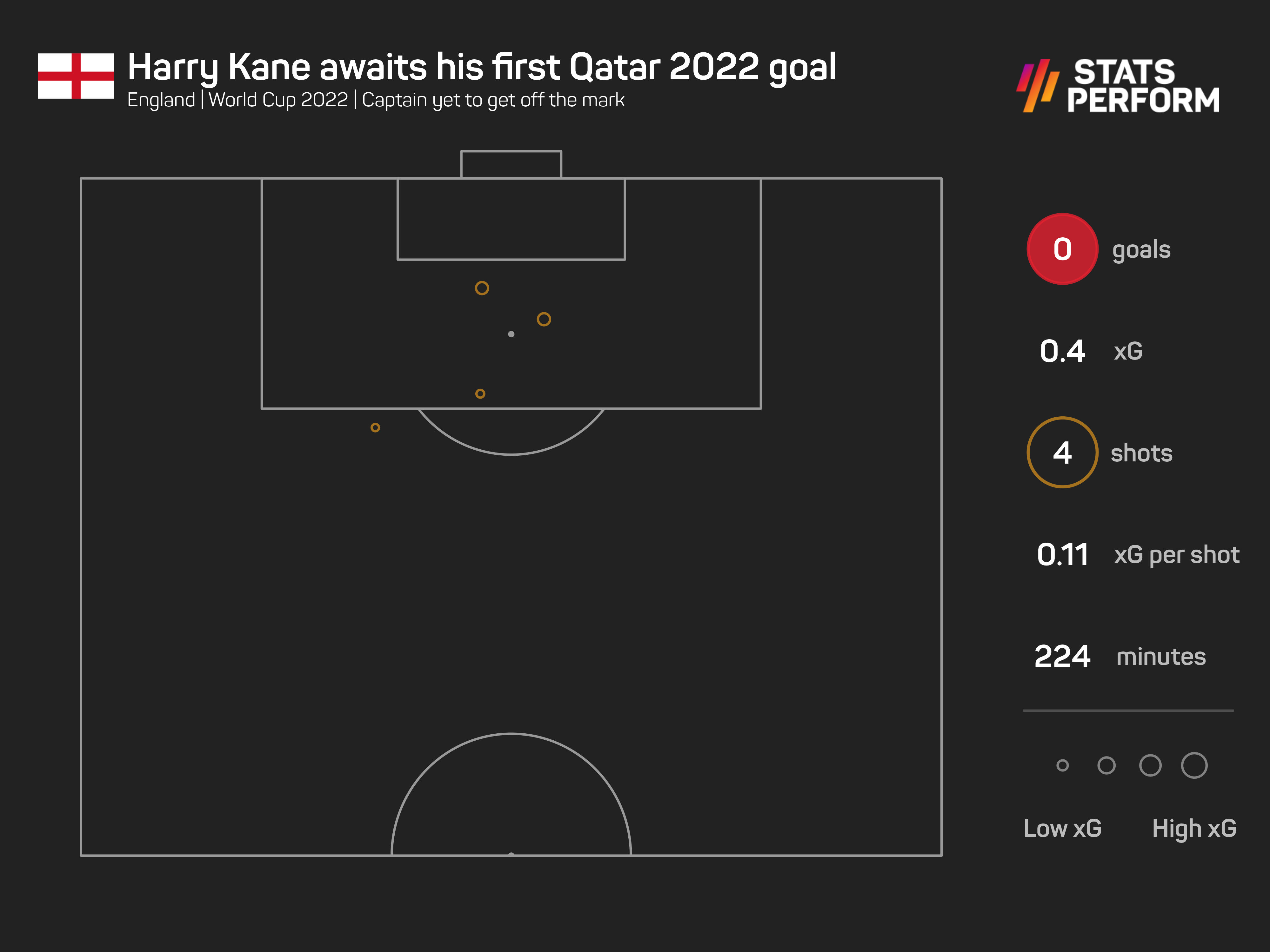Click the Low xG label
This screenshot has height=952, width=1270.
(1063, 829)
